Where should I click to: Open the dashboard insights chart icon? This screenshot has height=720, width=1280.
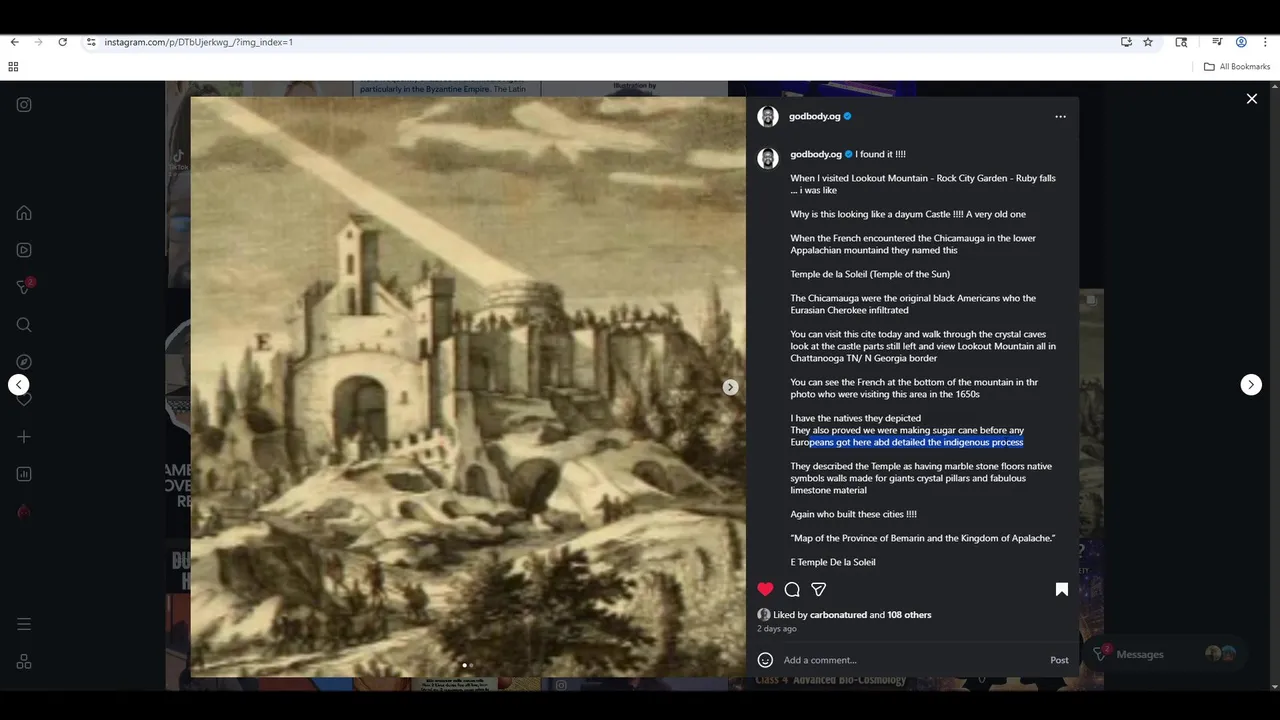coord(24,474)
